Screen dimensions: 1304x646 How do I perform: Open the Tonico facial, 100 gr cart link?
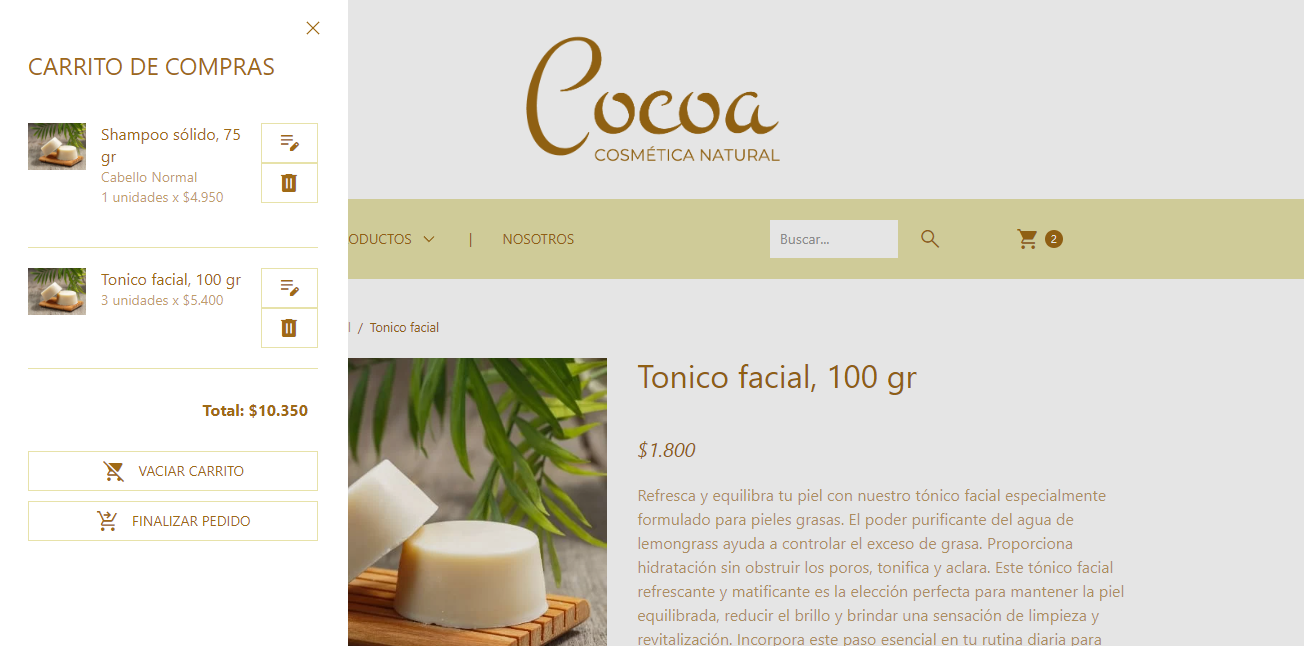point(171,279)
